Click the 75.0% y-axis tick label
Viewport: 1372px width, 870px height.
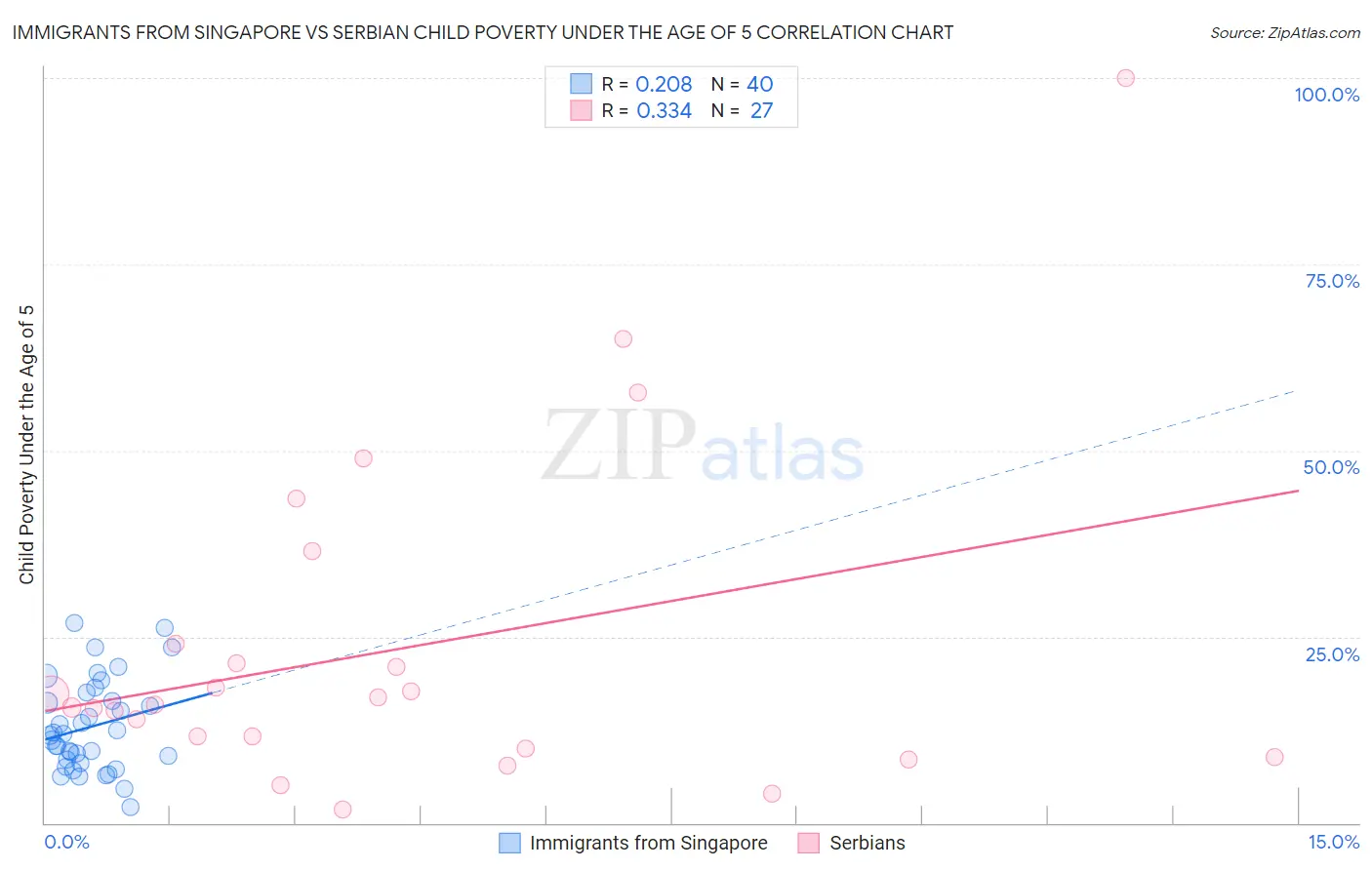coord(1332,281)
